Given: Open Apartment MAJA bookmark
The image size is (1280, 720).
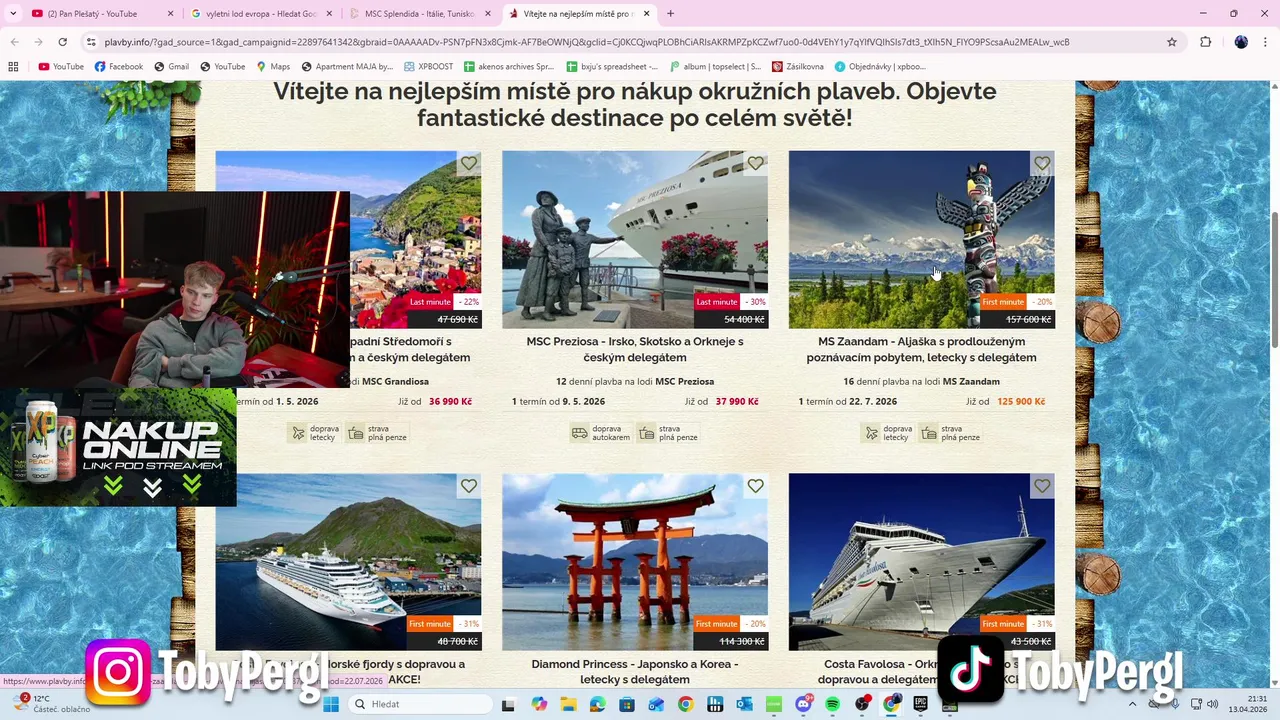Looking at the screenshot, I should pyautogui.click(x=348, y=67).
